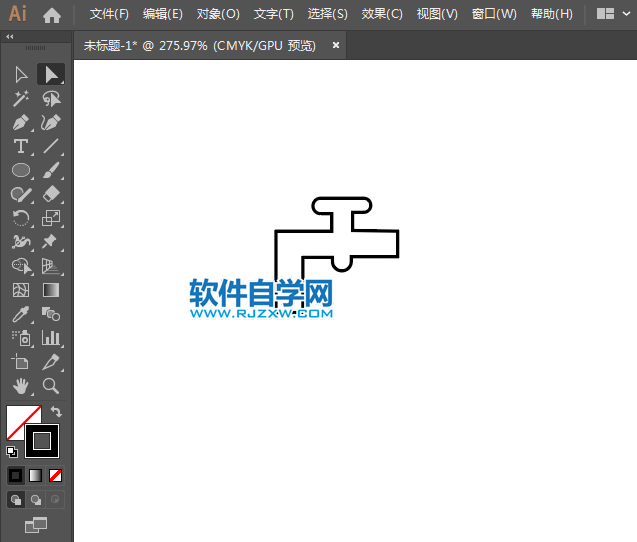Click the Fill color swatch
Image resolution: width=637 pixels, height=542 pixels.
tap(16, 415)
